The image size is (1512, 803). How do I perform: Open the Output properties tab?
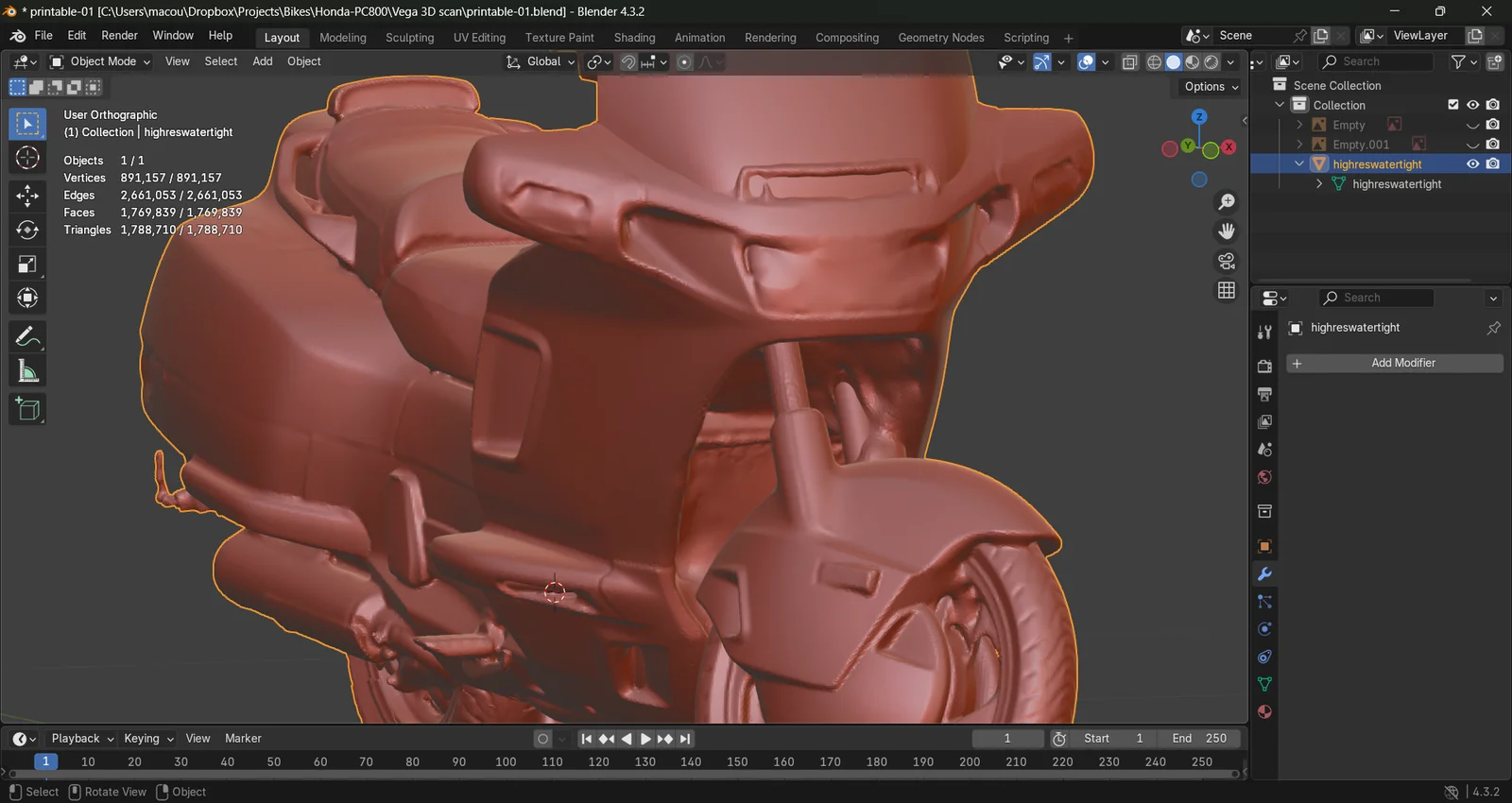coord(1264,394)
